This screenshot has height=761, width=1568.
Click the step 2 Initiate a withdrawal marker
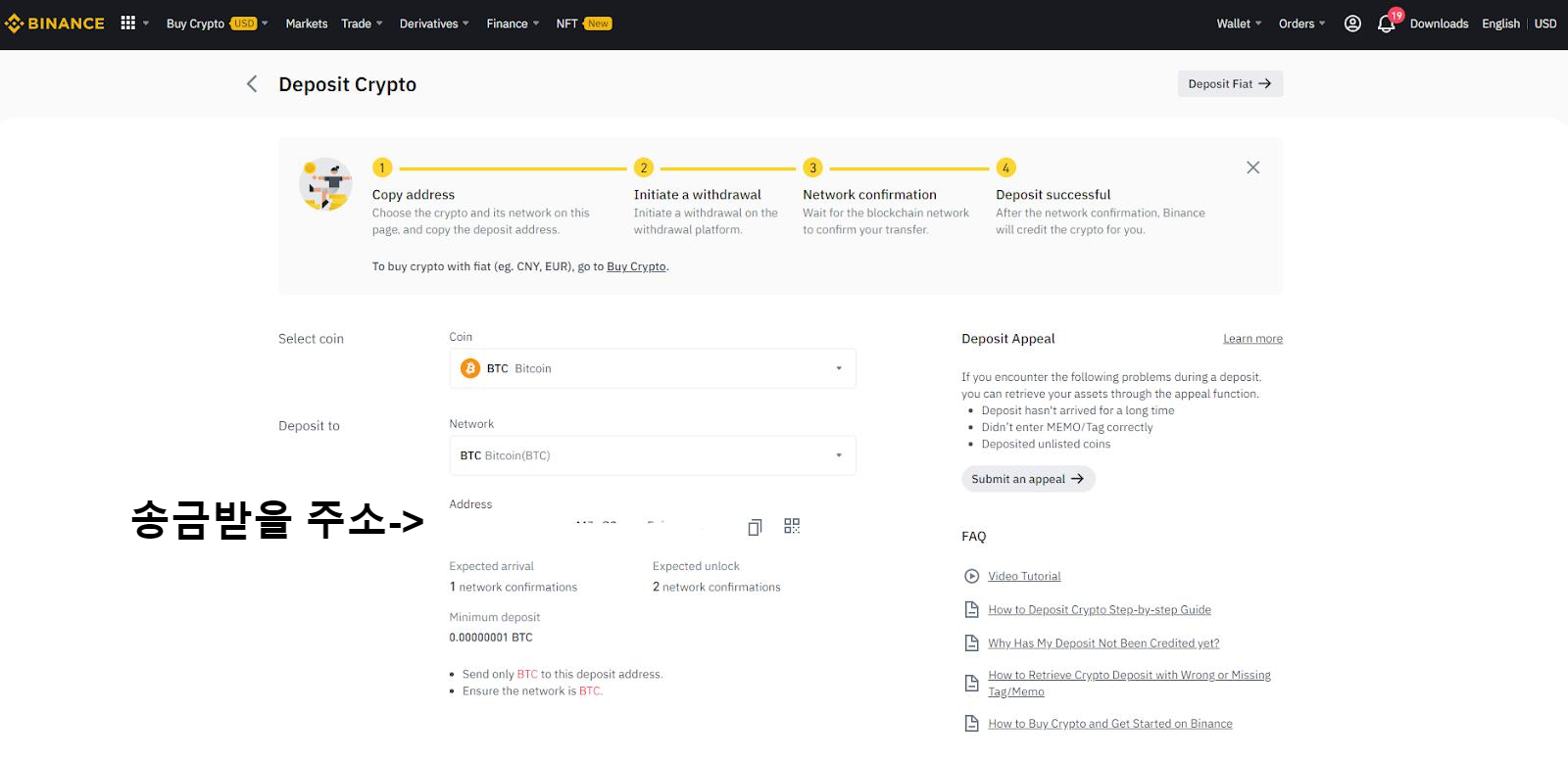click(x=644, y=167)
